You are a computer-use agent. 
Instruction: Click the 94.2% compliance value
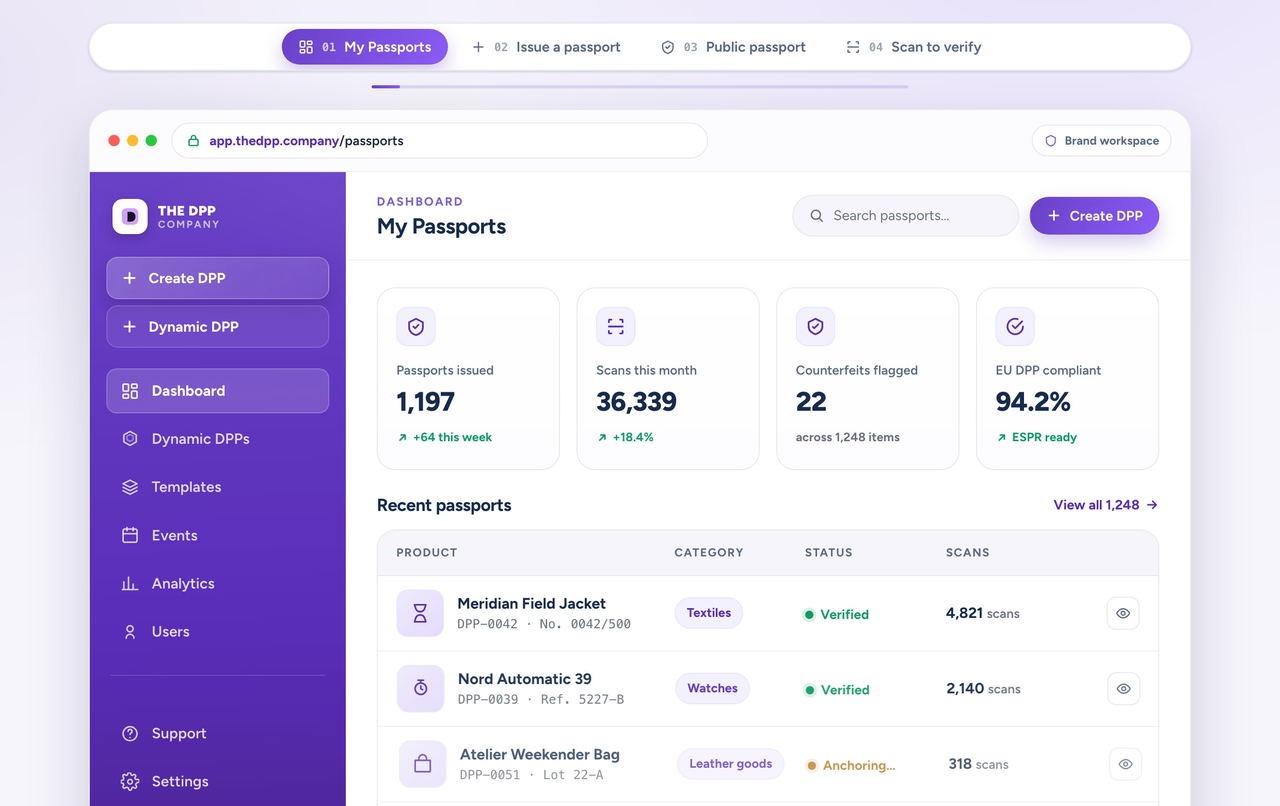[1033, 402]
